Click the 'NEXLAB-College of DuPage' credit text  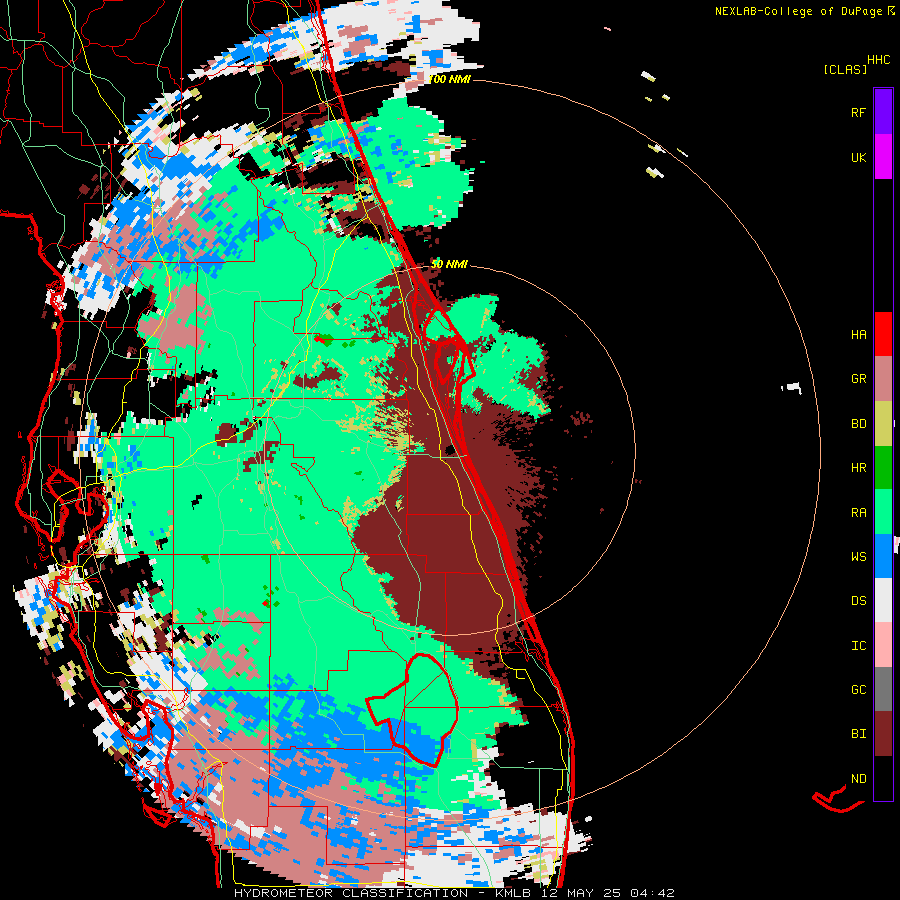pyautogui.click(x=798, y=11)
